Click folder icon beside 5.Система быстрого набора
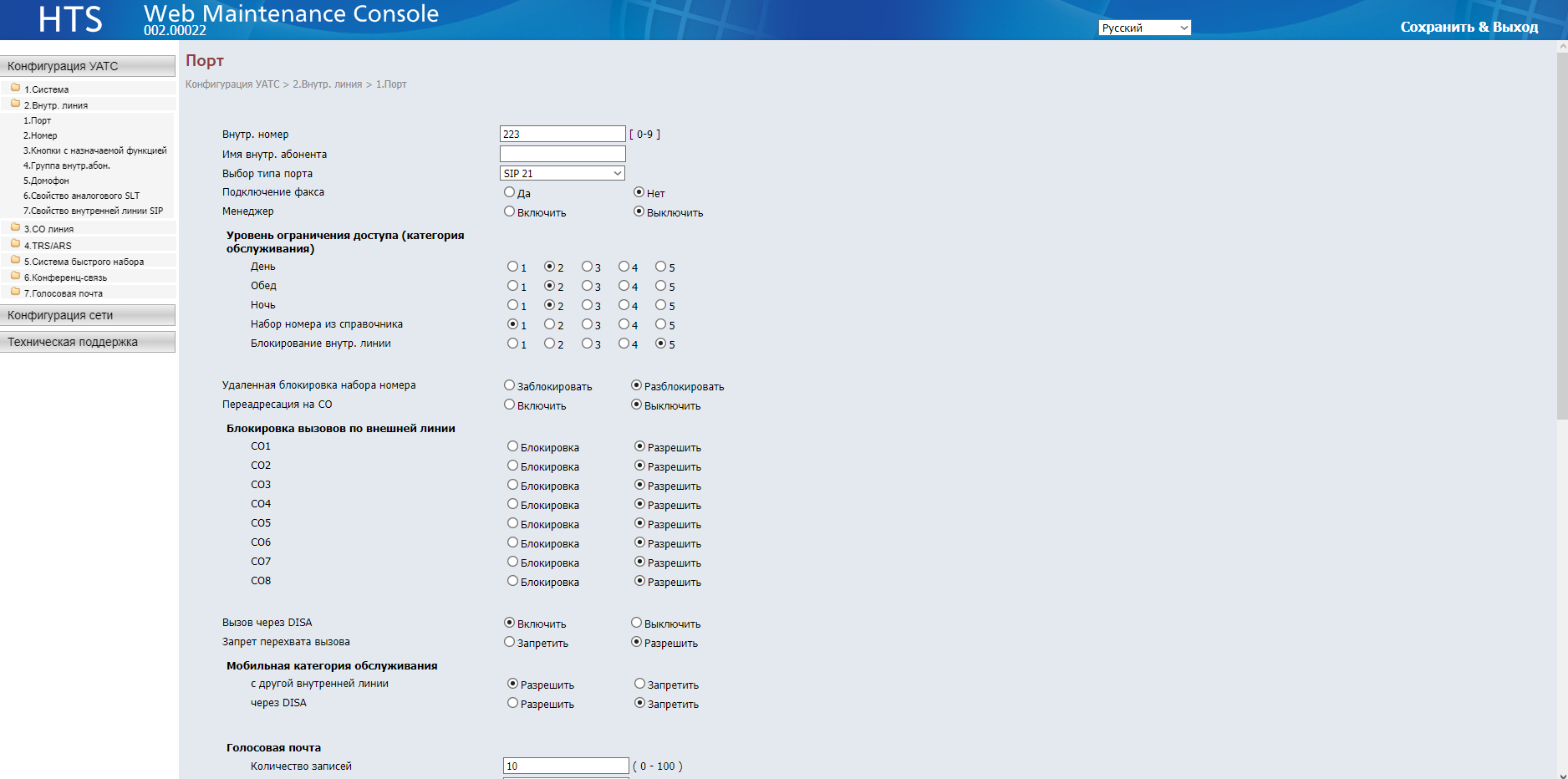Image resolution: width=1568 pixels, height=779 pixels. (x=15, y=260)
